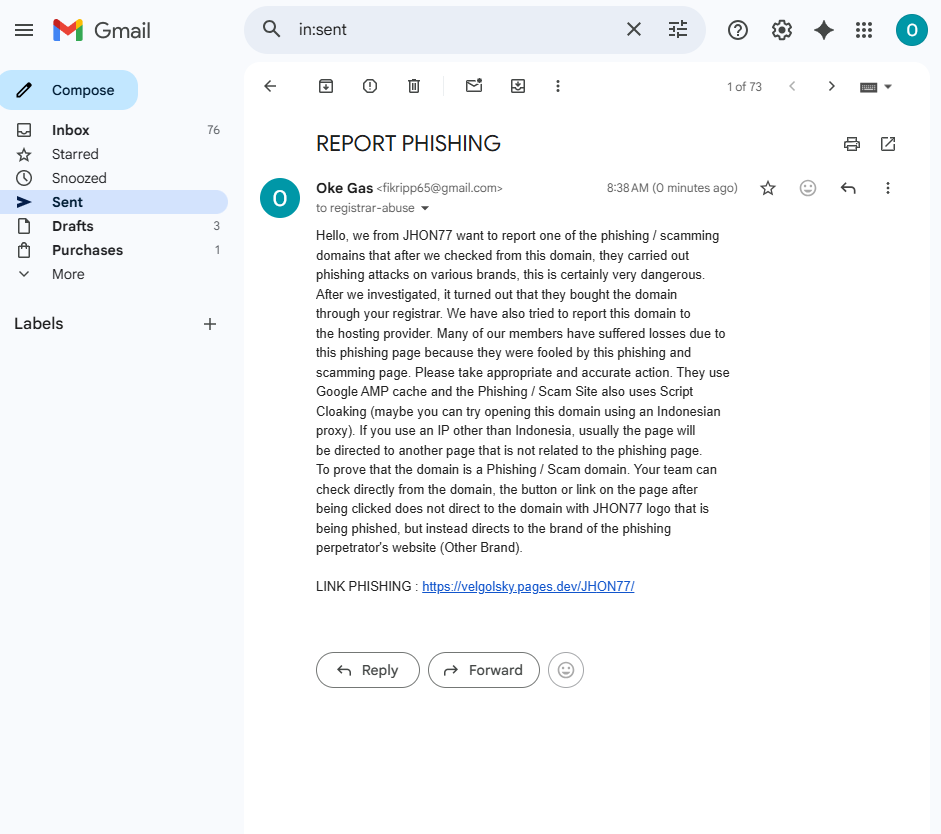This screenshot has height=834, width=941.
Task: Open the velgolsky.pages.dev phishing link
Action: [x=528, y=586]
